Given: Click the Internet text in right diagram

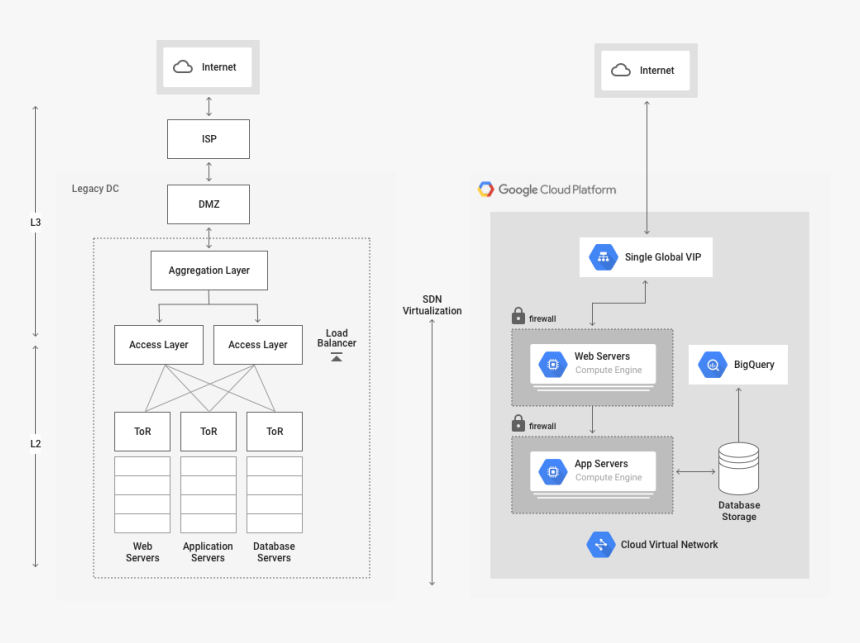Looking at the screenshot, I should [x=657, y=70].
